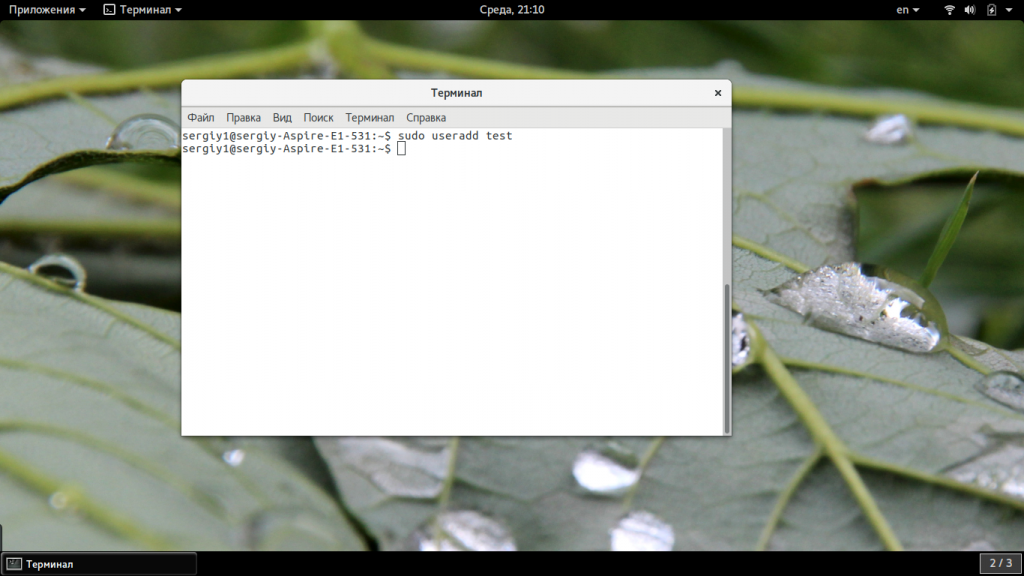Image resolution: width=1024 pixels, height=576 pixels.
Task: Click the volume speaker icon
Action: (x=970, y=10)
